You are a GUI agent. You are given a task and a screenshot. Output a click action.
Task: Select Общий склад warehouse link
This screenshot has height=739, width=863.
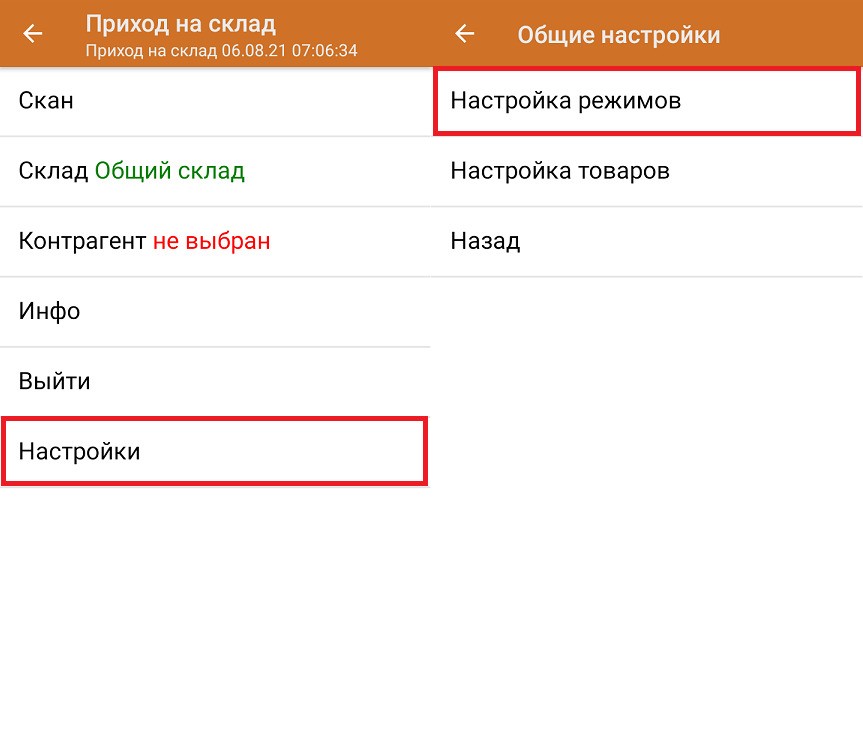point(168,170)
